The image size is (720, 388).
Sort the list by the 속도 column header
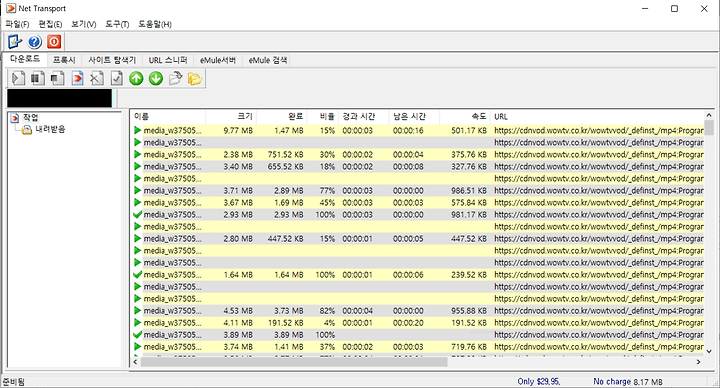465,117
